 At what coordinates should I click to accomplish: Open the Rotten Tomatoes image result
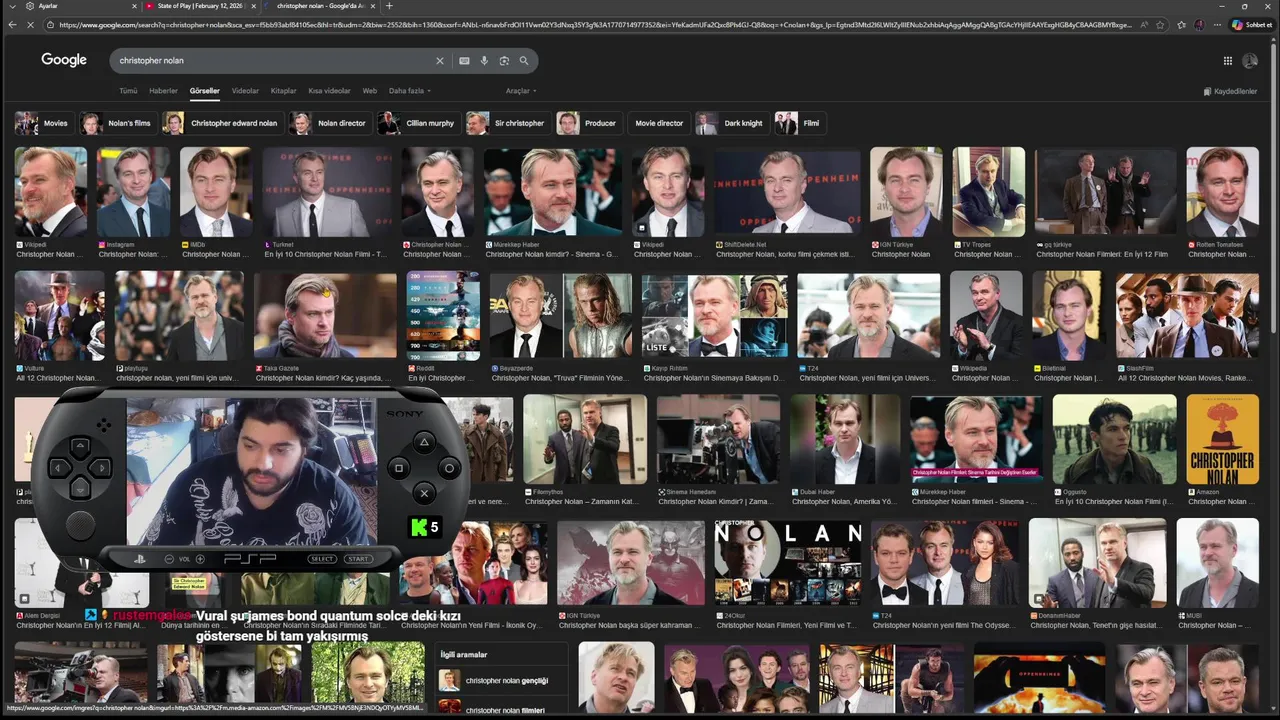click(x=1222, y=192)
